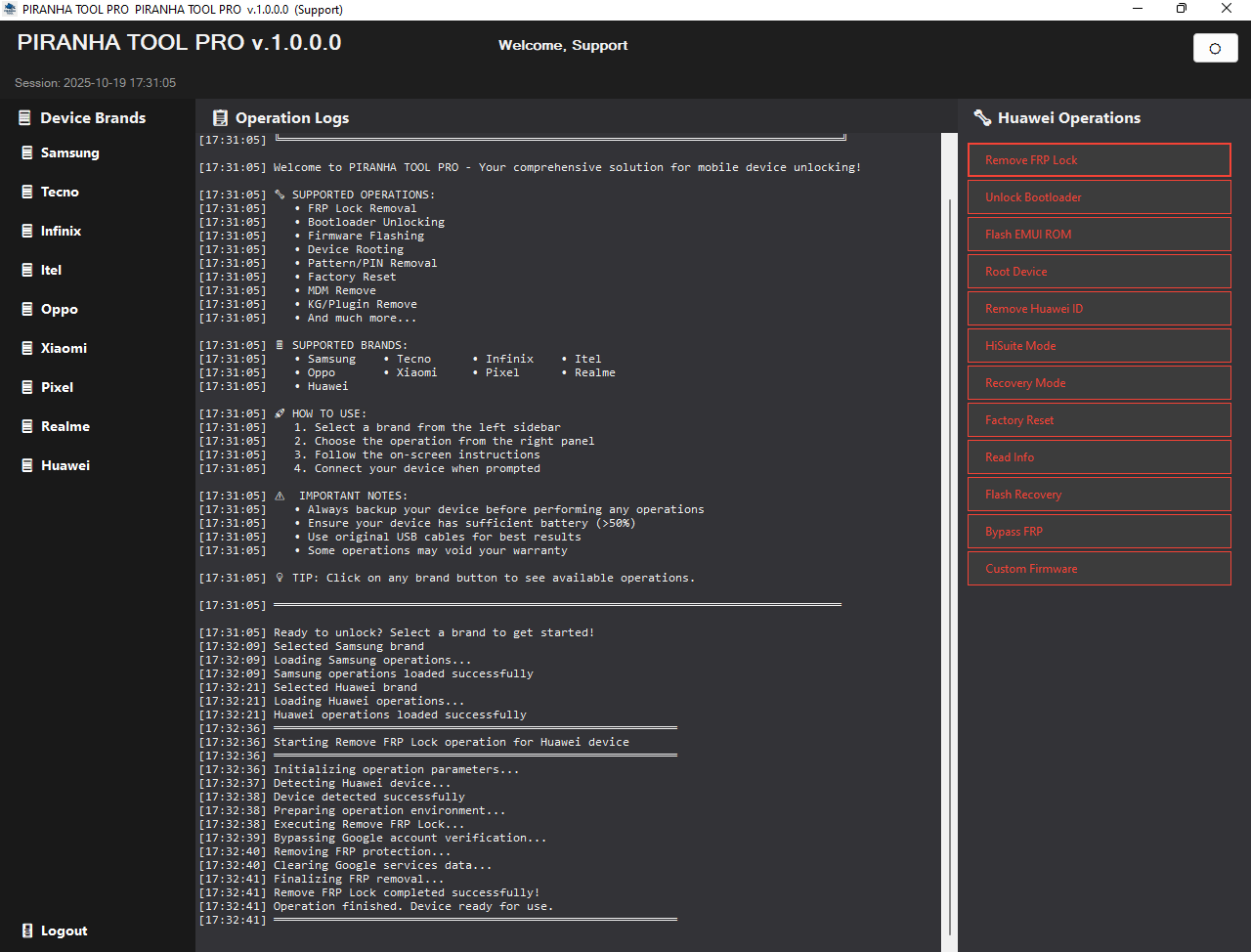Click the Operation Logs vertical scrollbar
Screen dimensions: 1251x952
(949, 567)
